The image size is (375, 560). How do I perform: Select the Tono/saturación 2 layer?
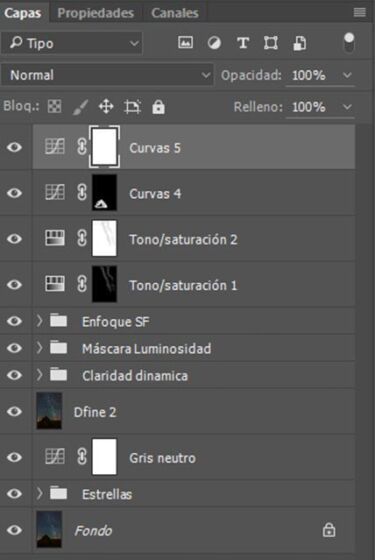194,239
